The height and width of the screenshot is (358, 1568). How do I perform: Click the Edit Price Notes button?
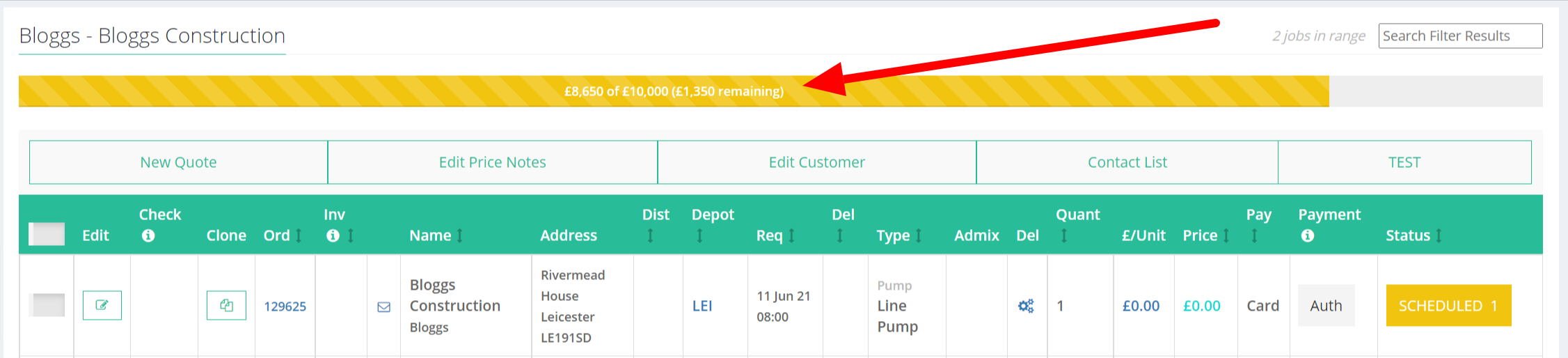coord(492,162)
